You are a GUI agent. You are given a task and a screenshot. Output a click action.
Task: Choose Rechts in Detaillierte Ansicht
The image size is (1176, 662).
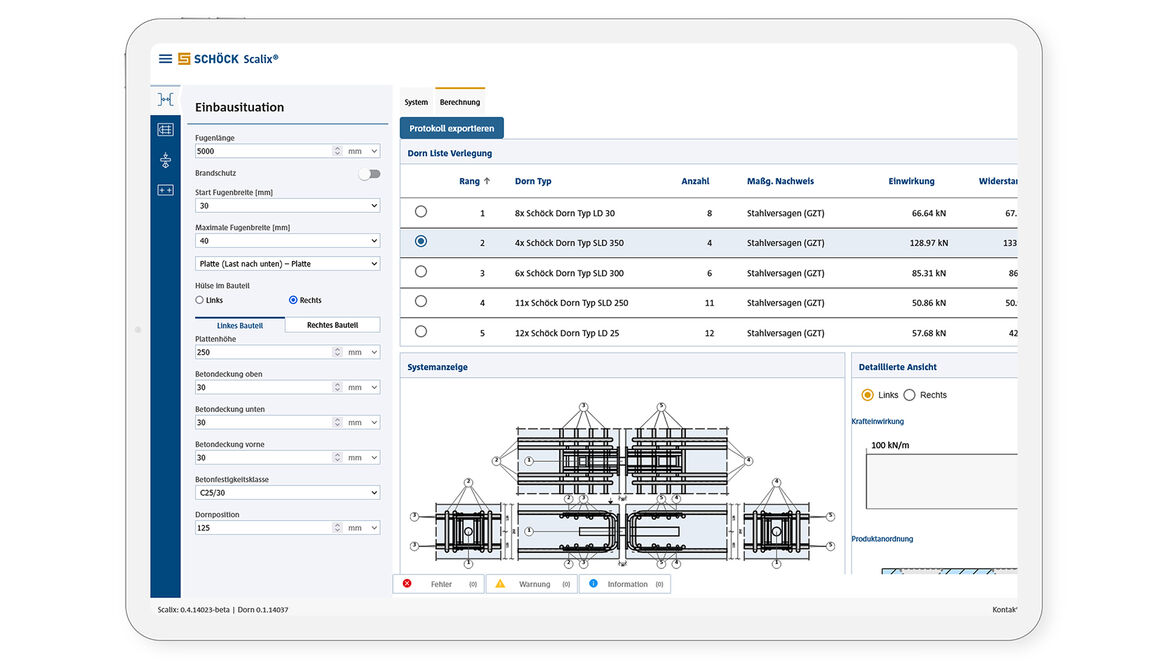click(910, 395)
